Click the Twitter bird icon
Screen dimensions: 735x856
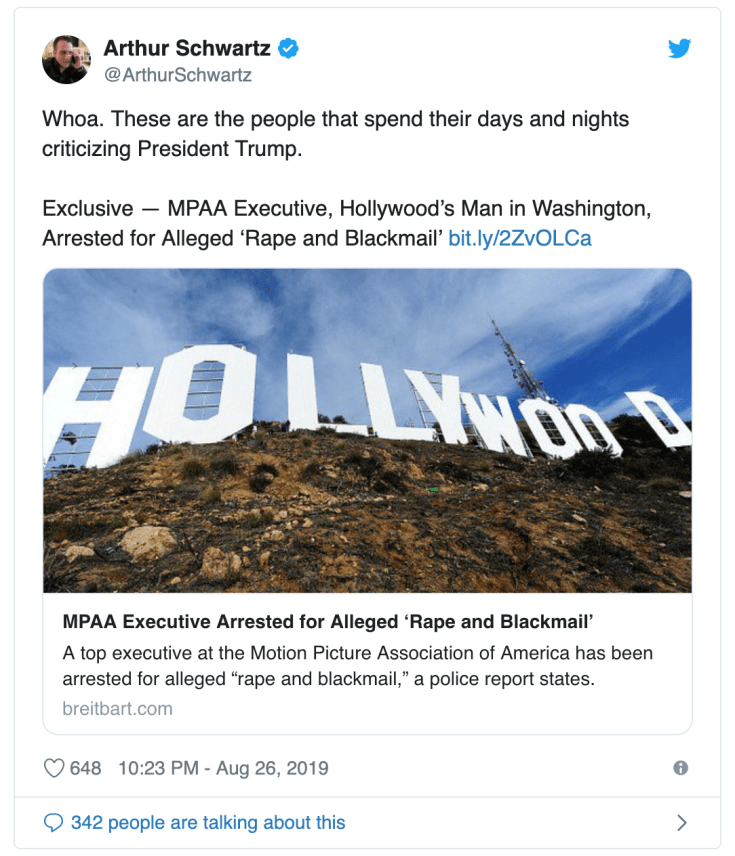click(680, 47)
